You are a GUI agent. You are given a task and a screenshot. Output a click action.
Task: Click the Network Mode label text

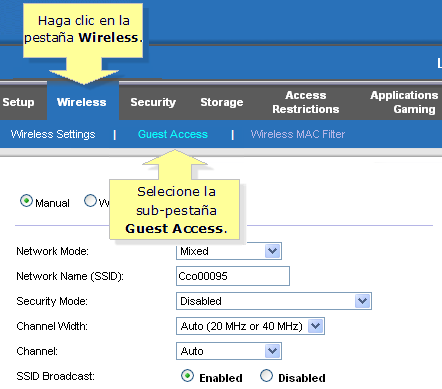point(53,251)
